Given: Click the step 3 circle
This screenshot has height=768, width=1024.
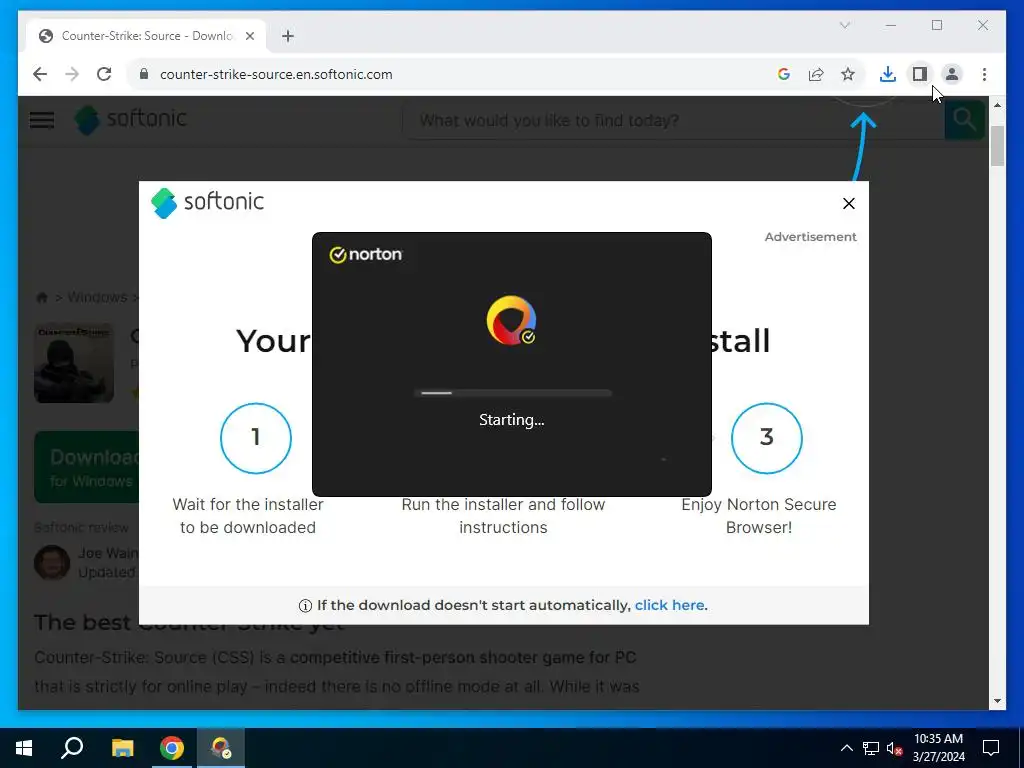Looking at the screenshot, I should pyautogui.click(x=767, y=438).
